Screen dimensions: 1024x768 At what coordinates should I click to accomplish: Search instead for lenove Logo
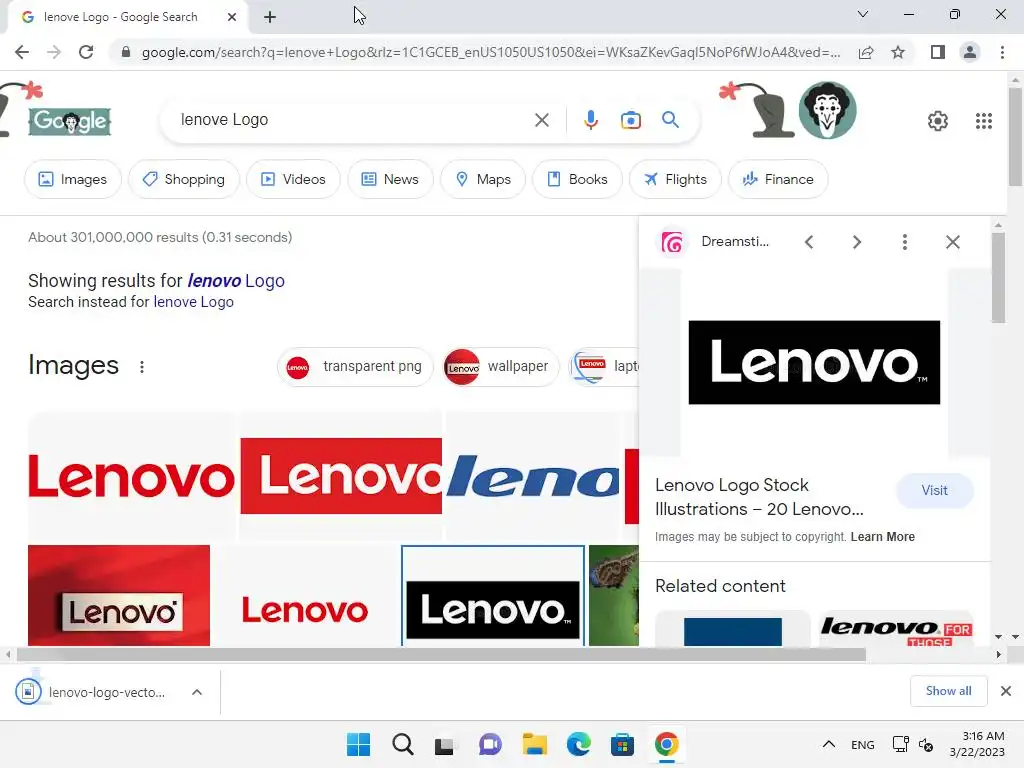coord(193,302)
